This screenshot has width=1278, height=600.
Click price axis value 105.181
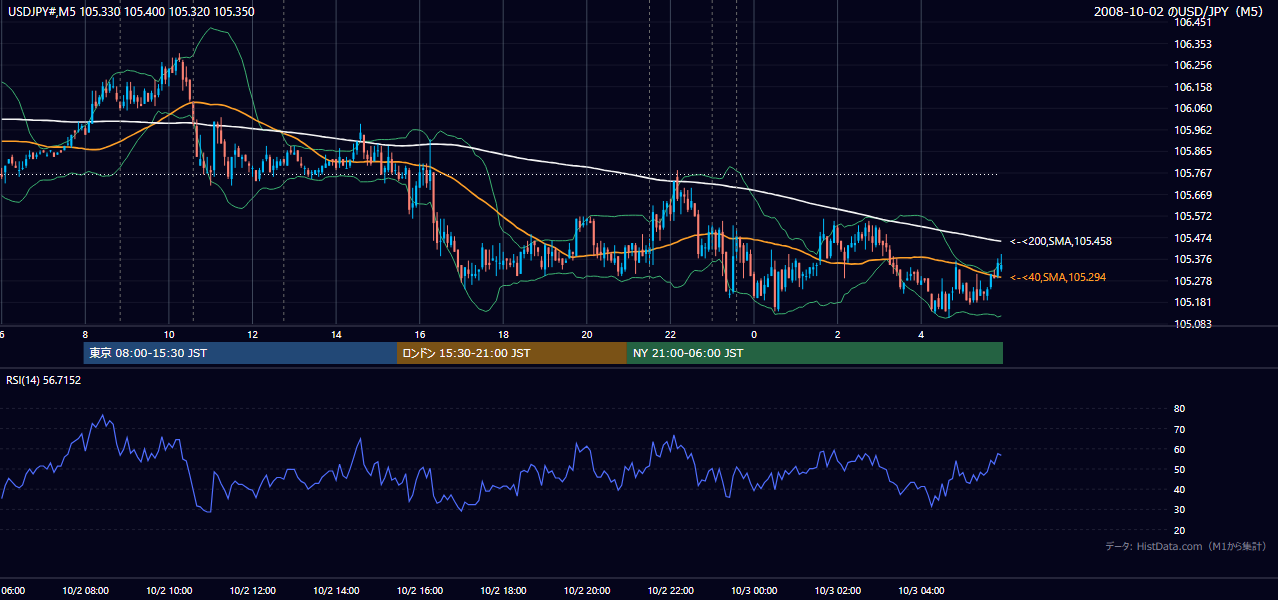1193,302
